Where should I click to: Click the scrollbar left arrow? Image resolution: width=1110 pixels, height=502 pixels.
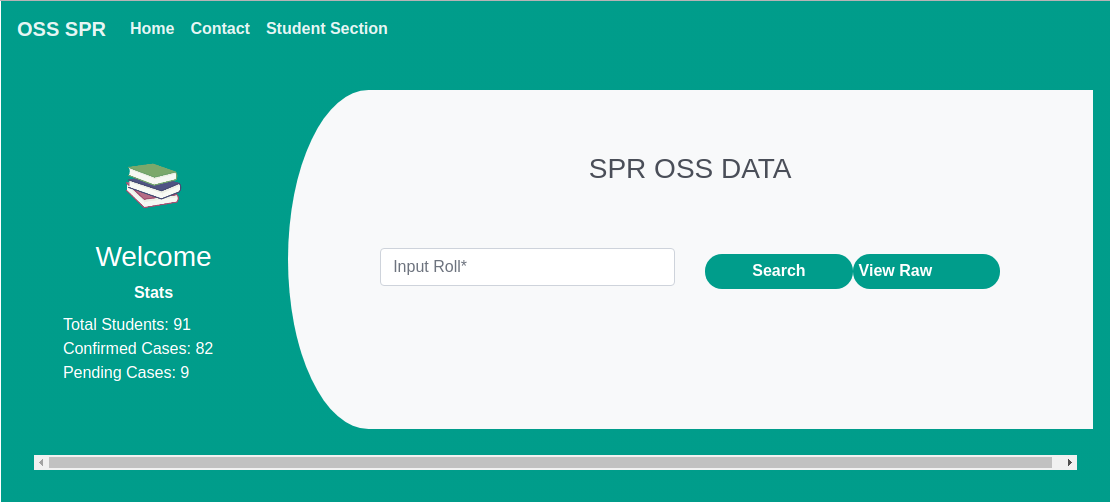click(x=41, y=462)
